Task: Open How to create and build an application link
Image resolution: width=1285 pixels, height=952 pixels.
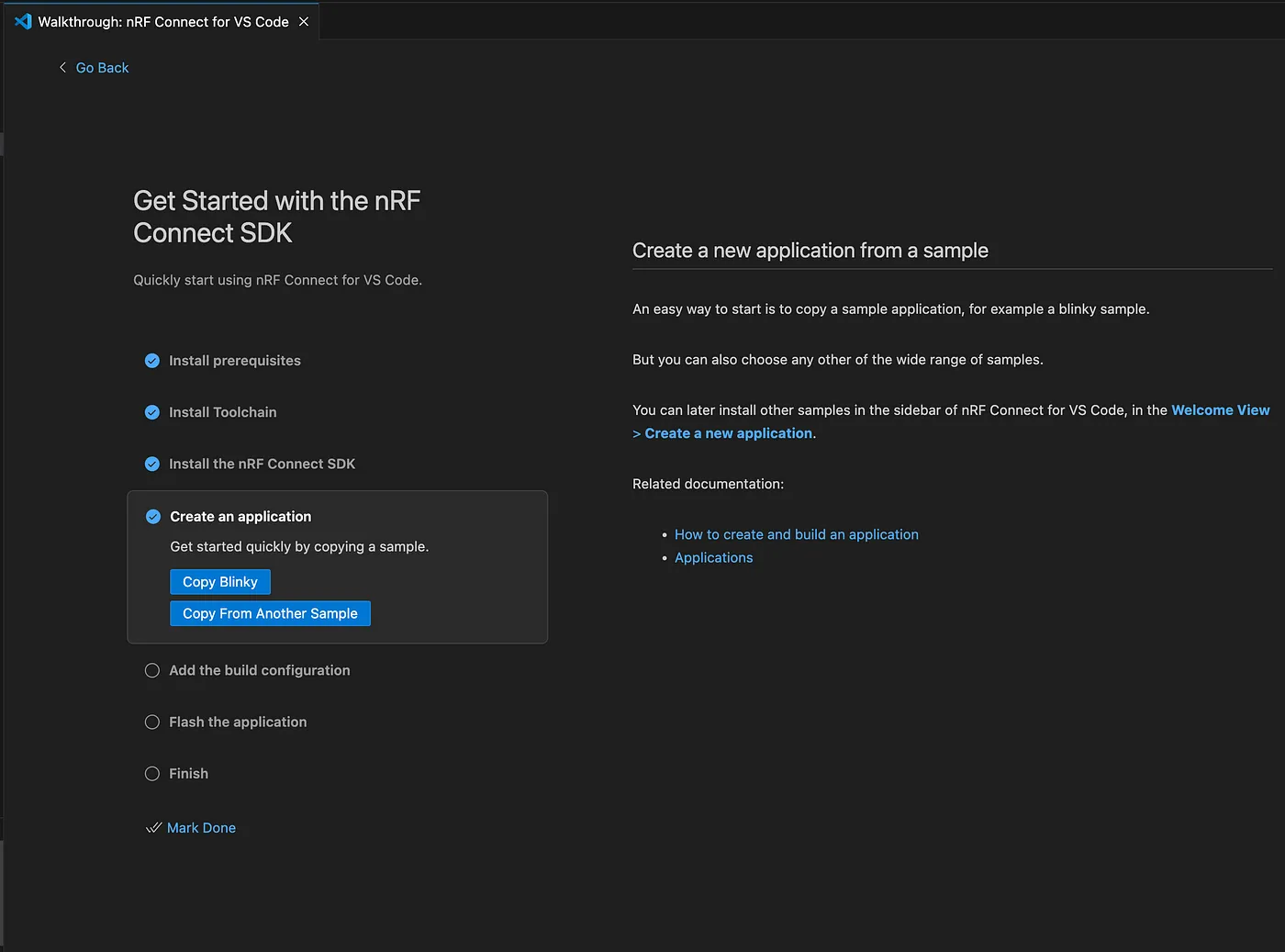Action: pyautogui.click(x=797, y=534)
